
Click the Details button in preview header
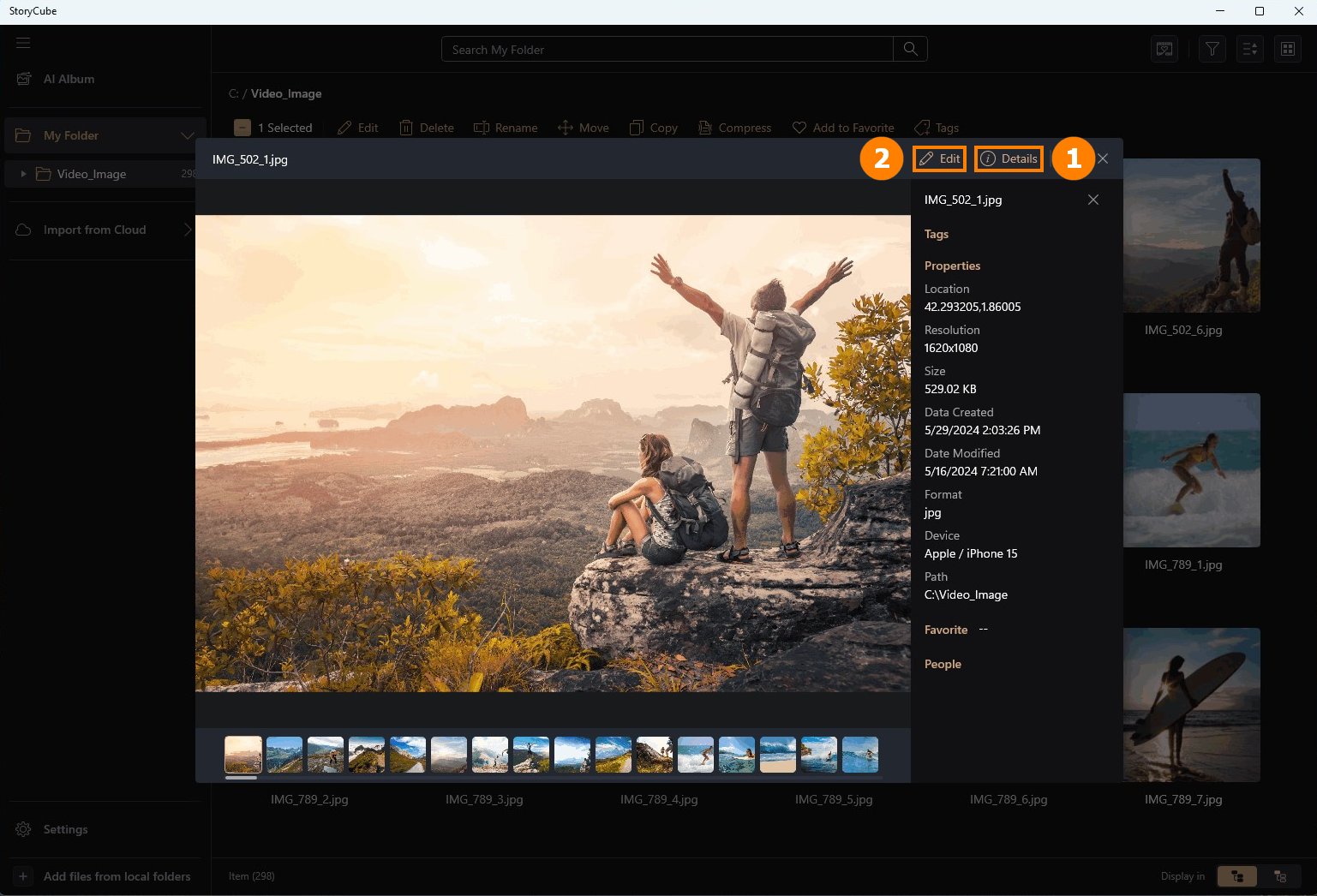(1009, 158)
